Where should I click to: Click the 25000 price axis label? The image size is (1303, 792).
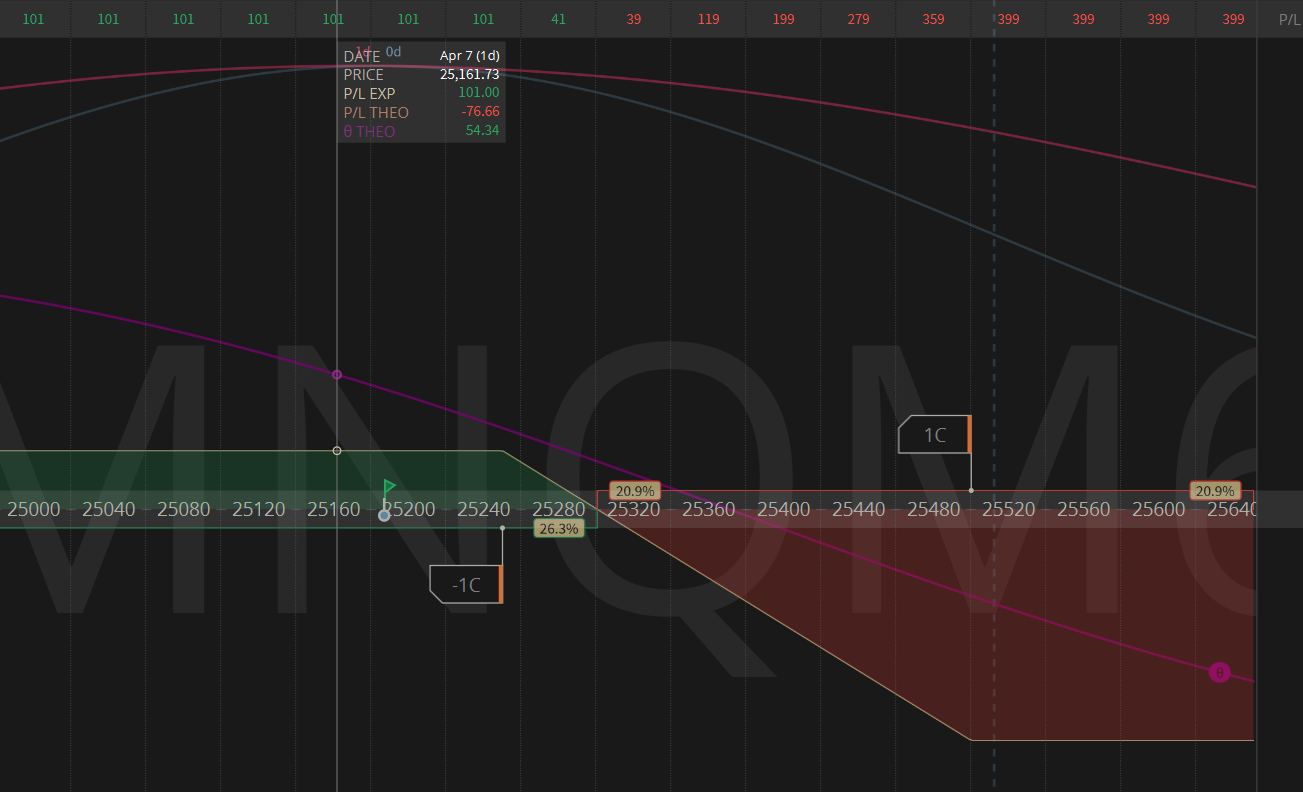tap(33, 509)
